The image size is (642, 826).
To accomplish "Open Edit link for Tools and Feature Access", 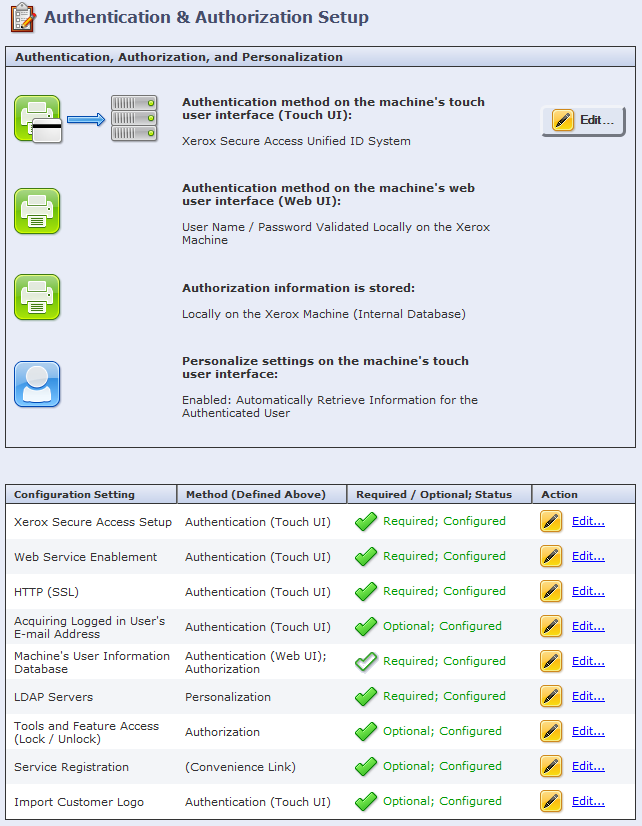I will [x=588, y=732].
